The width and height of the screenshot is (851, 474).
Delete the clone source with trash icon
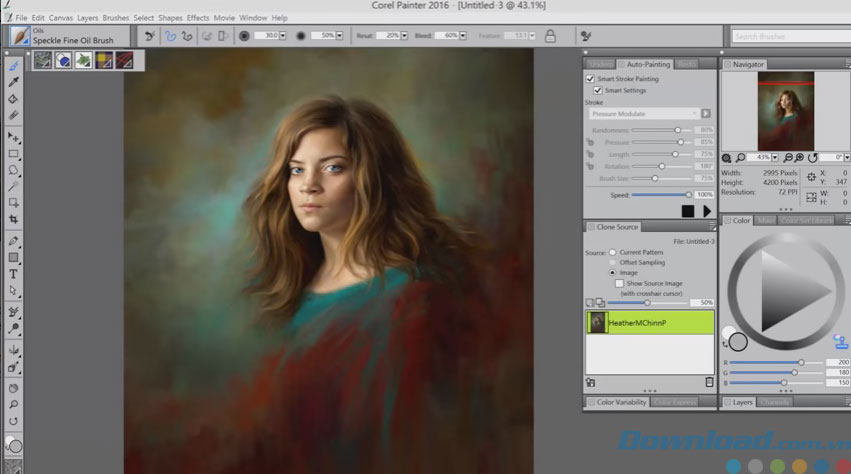point(709,382)
